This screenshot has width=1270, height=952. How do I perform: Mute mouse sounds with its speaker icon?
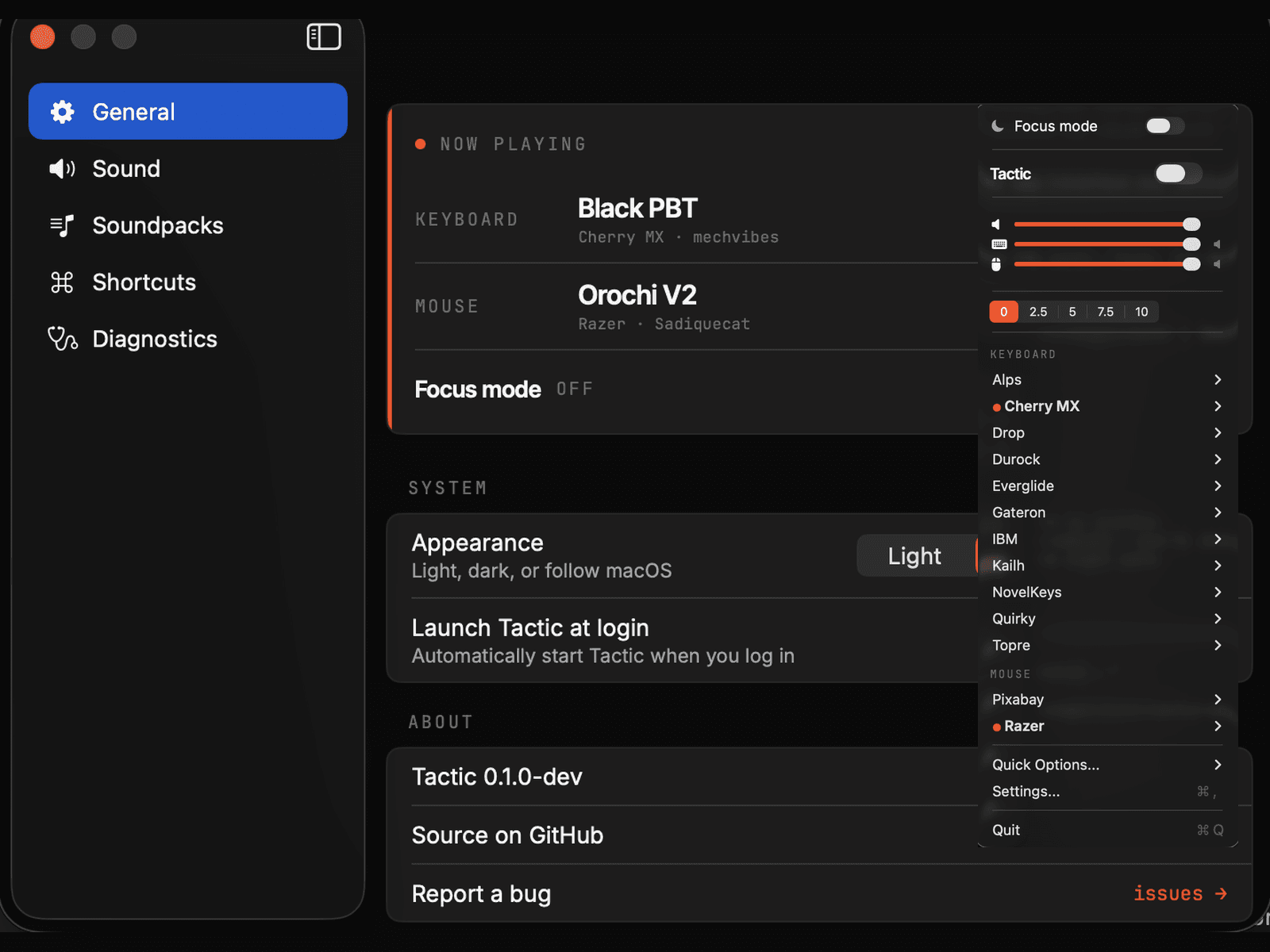[x=1217, y=264]
